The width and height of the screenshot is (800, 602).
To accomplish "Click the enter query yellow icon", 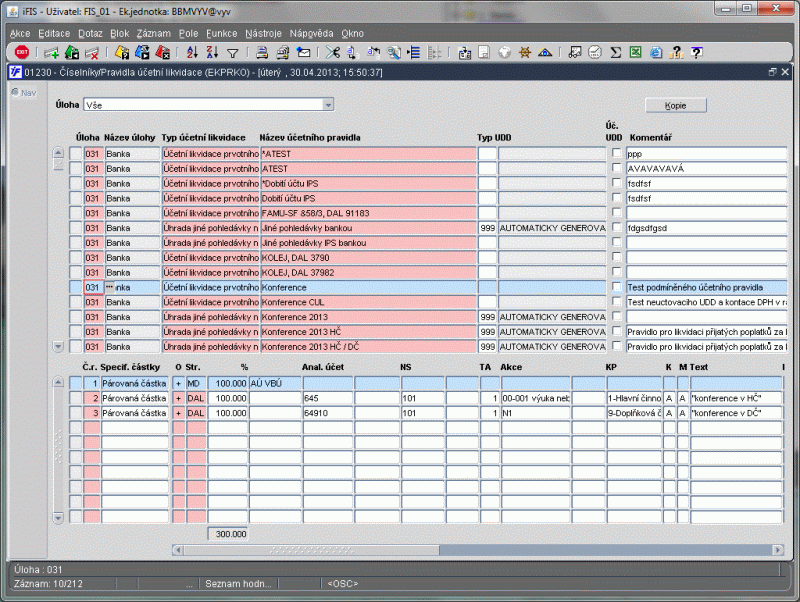I will click(122, 52).
